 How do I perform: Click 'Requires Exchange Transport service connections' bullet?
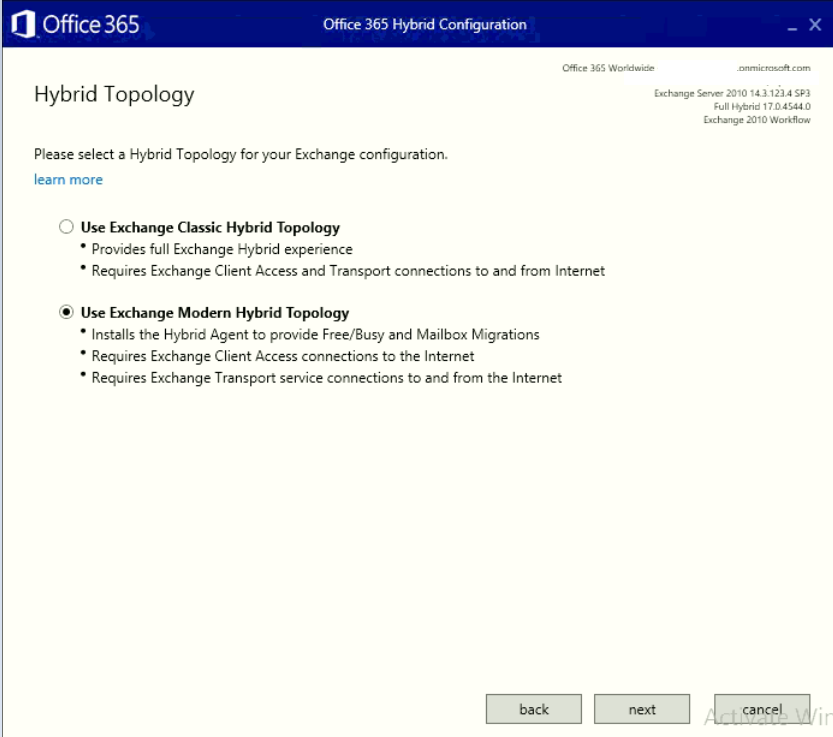point(326,378)
